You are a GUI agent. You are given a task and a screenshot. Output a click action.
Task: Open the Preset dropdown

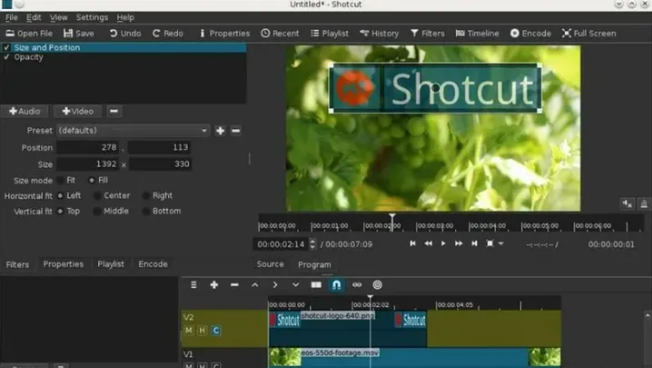133,131
